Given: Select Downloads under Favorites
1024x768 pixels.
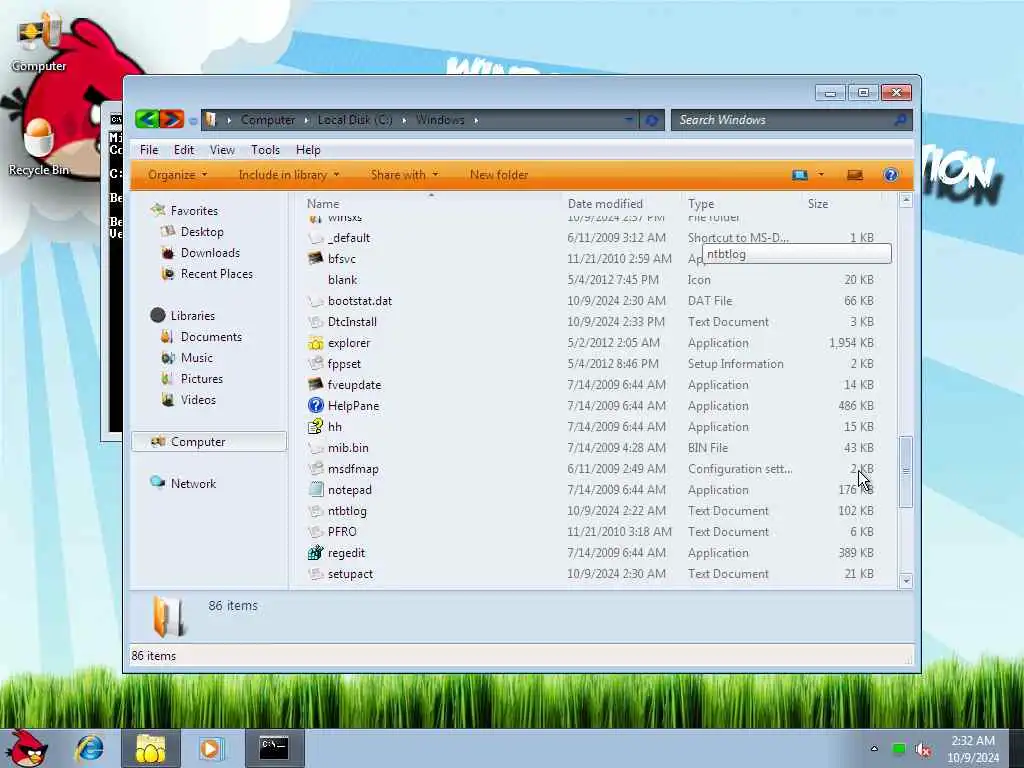Looking at the screenshot, I should [210, 253].
